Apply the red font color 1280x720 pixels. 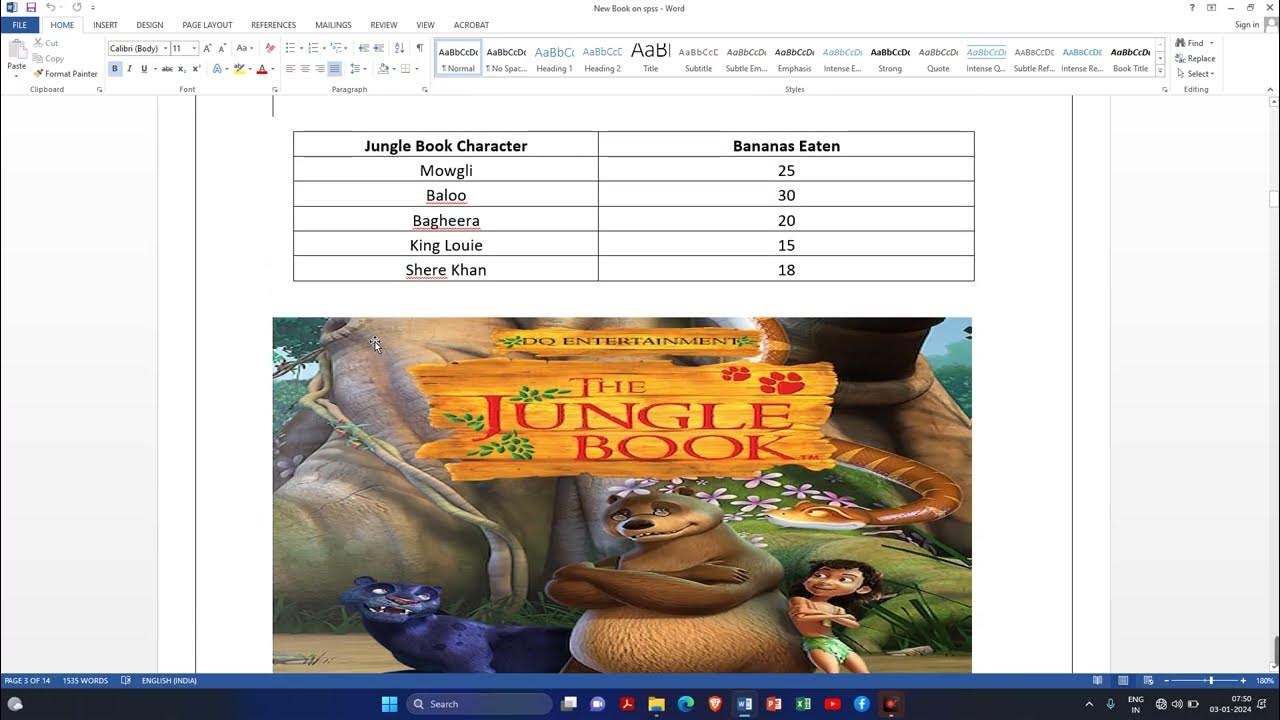[261, 69]
